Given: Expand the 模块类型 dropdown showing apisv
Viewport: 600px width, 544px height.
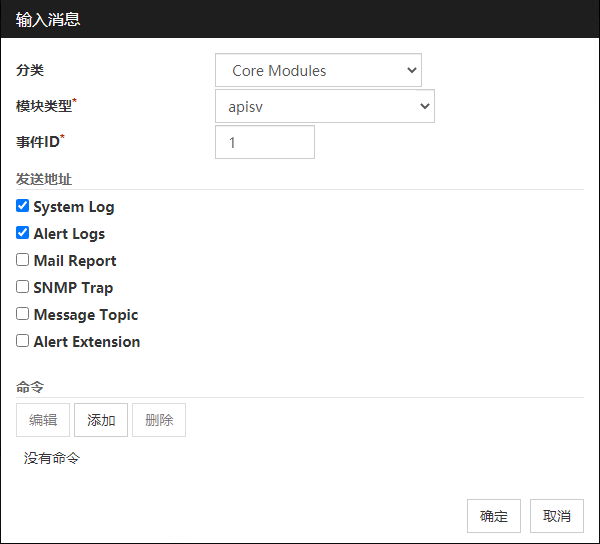Looking at the screenshot, I should point(324,106).
